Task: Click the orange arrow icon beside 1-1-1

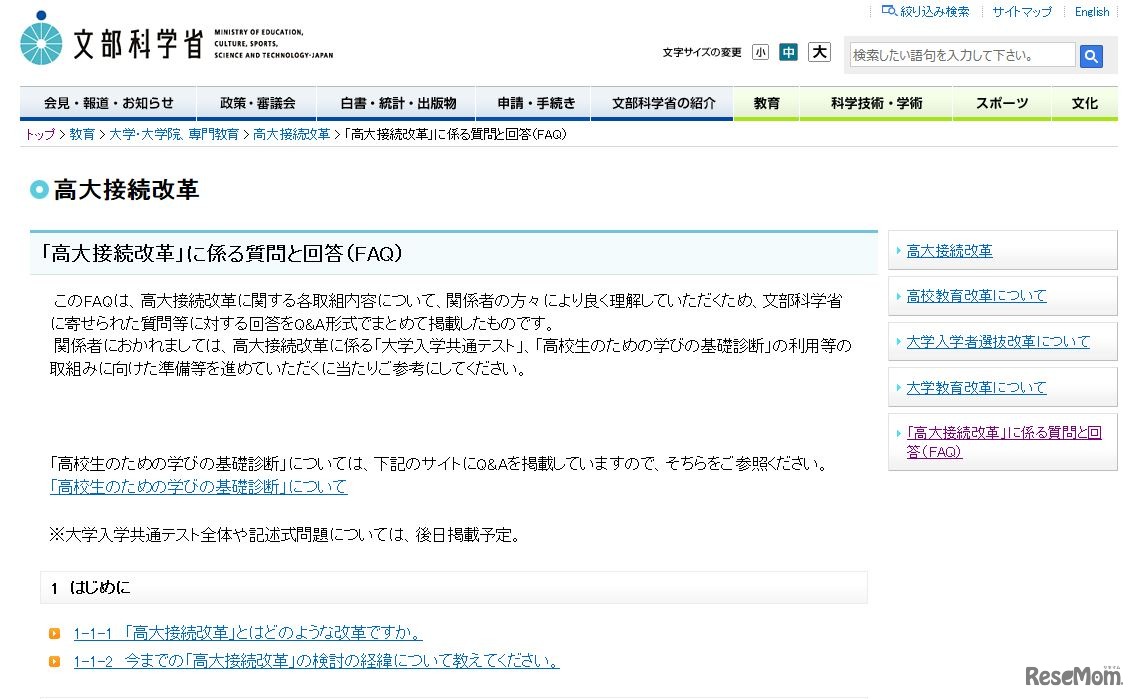Action: pos(54,633)
